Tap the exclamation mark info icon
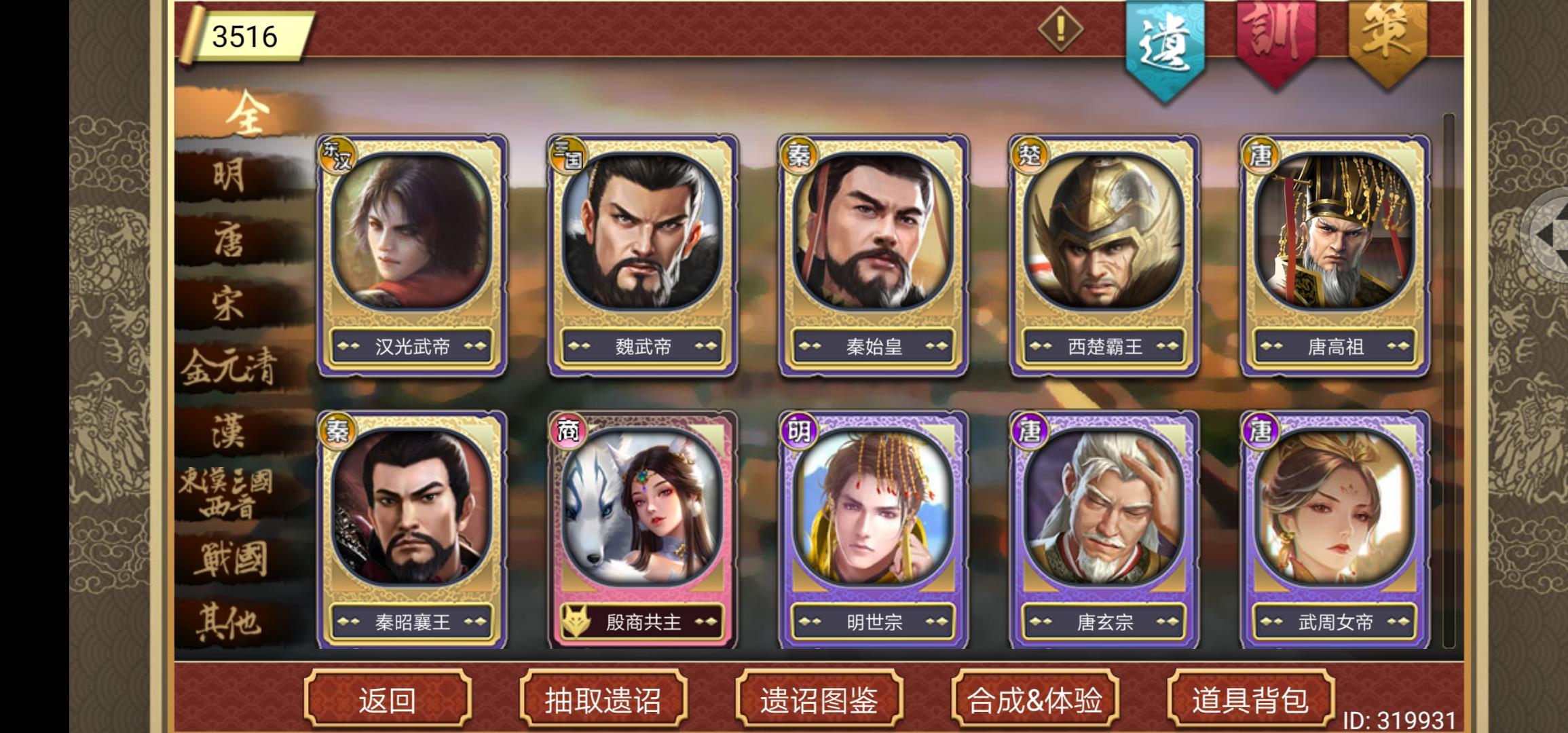This screenshot has width=1568, height=733. point(1060,29)
